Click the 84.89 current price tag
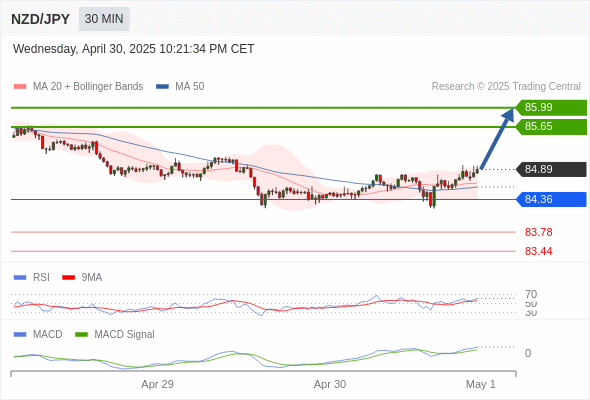The image size is (590, 400). (x=551, y=169)
